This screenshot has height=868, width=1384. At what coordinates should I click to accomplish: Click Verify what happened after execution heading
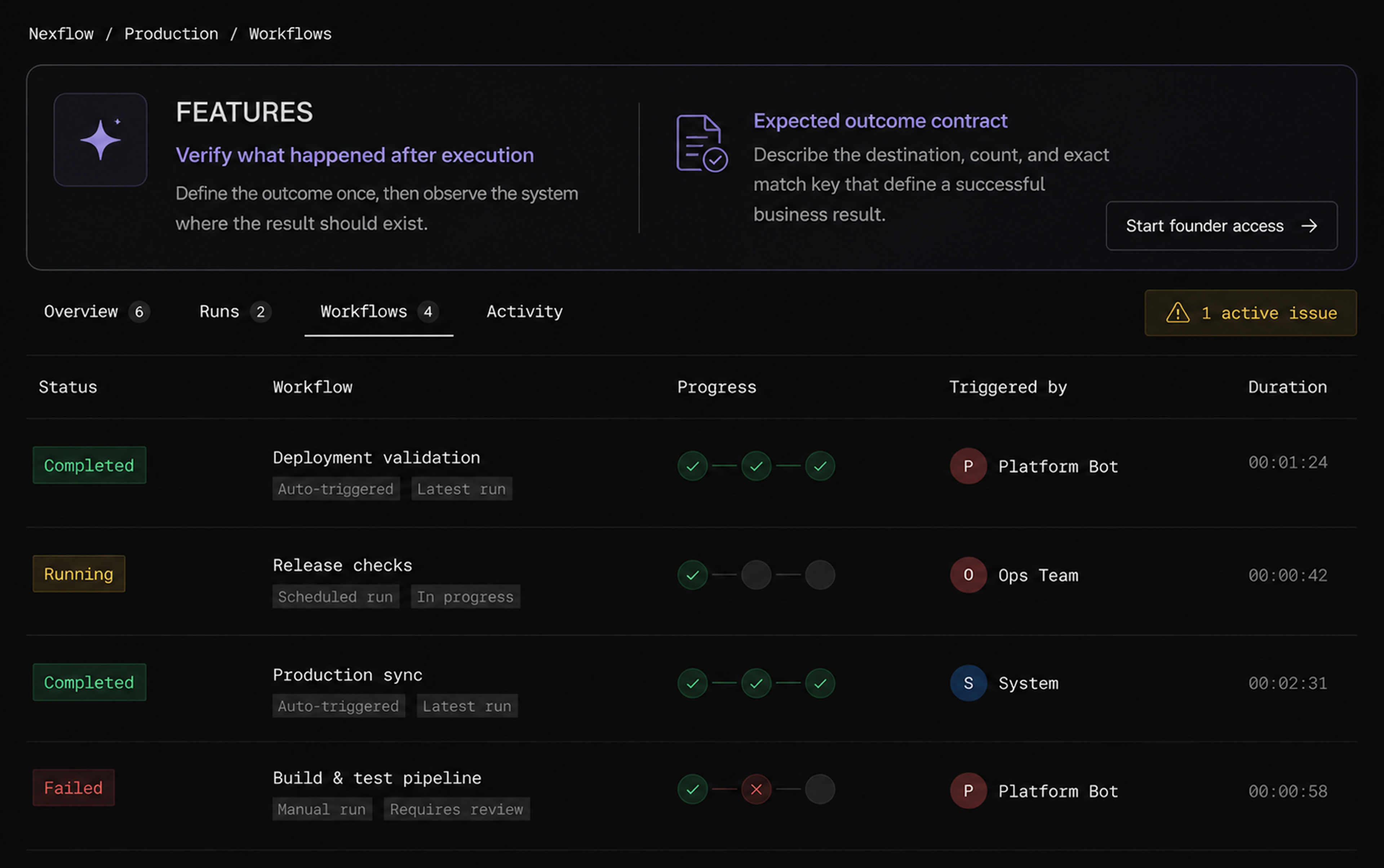(354, 156)
